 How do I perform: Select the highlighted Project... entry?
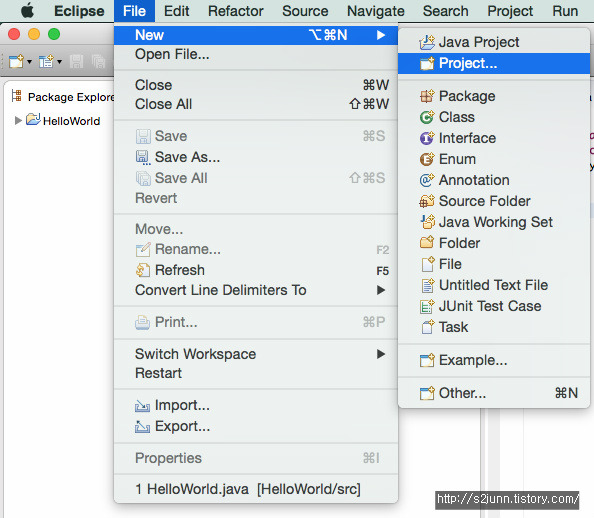[x=494, y=63]
